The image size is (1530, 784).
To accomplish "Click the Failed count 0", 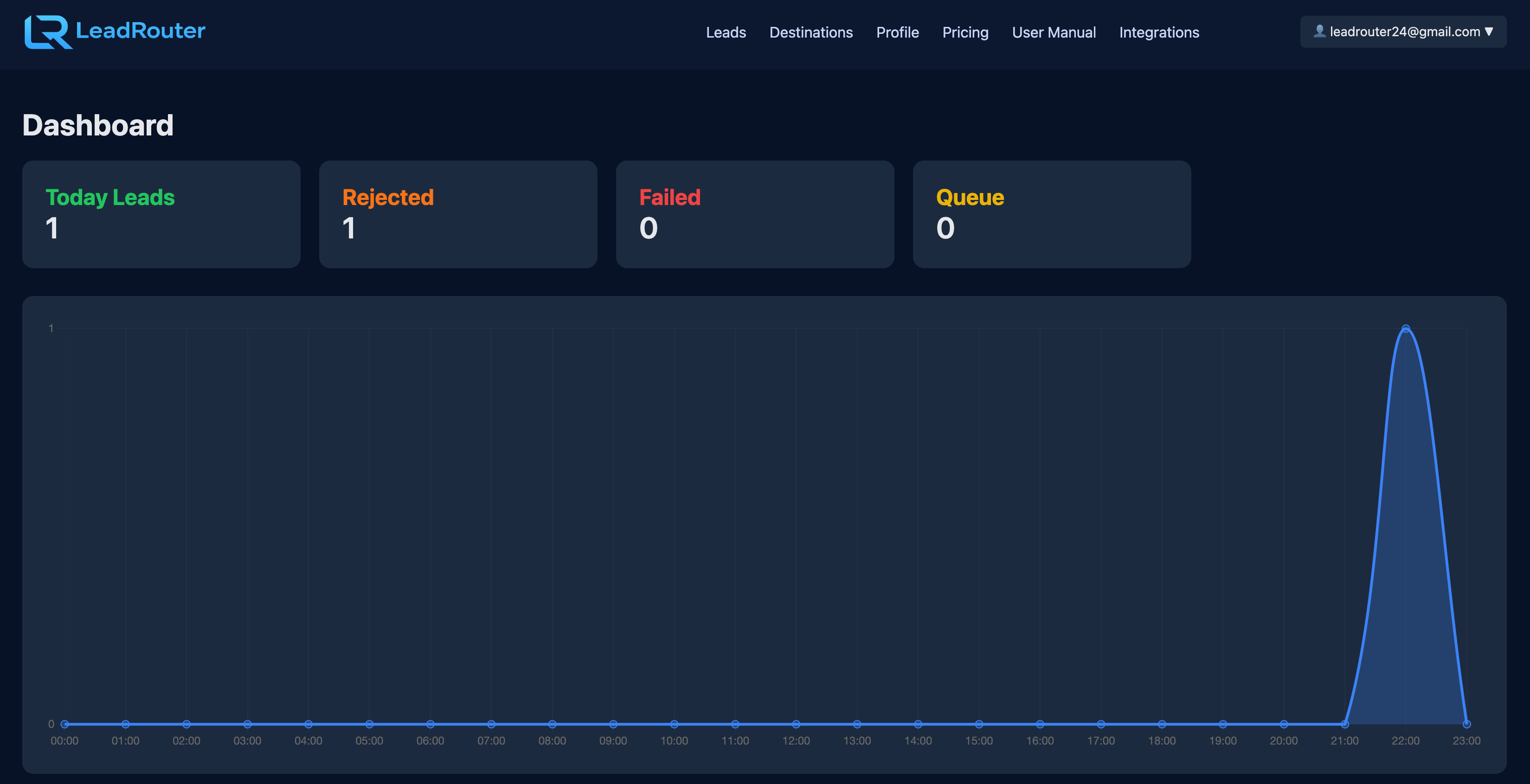I will pyautogui.click(x=649, y=228).
